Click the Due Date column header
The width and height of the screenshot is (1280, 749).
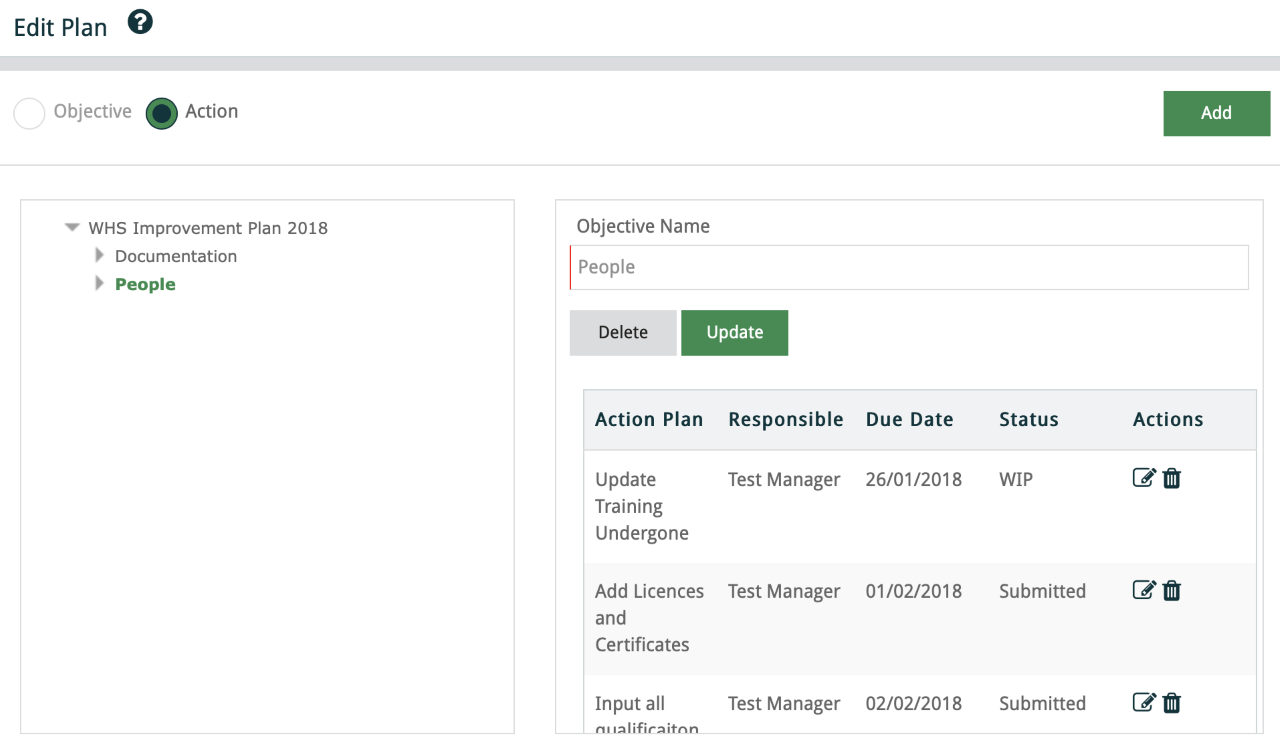tap(909, 420)
